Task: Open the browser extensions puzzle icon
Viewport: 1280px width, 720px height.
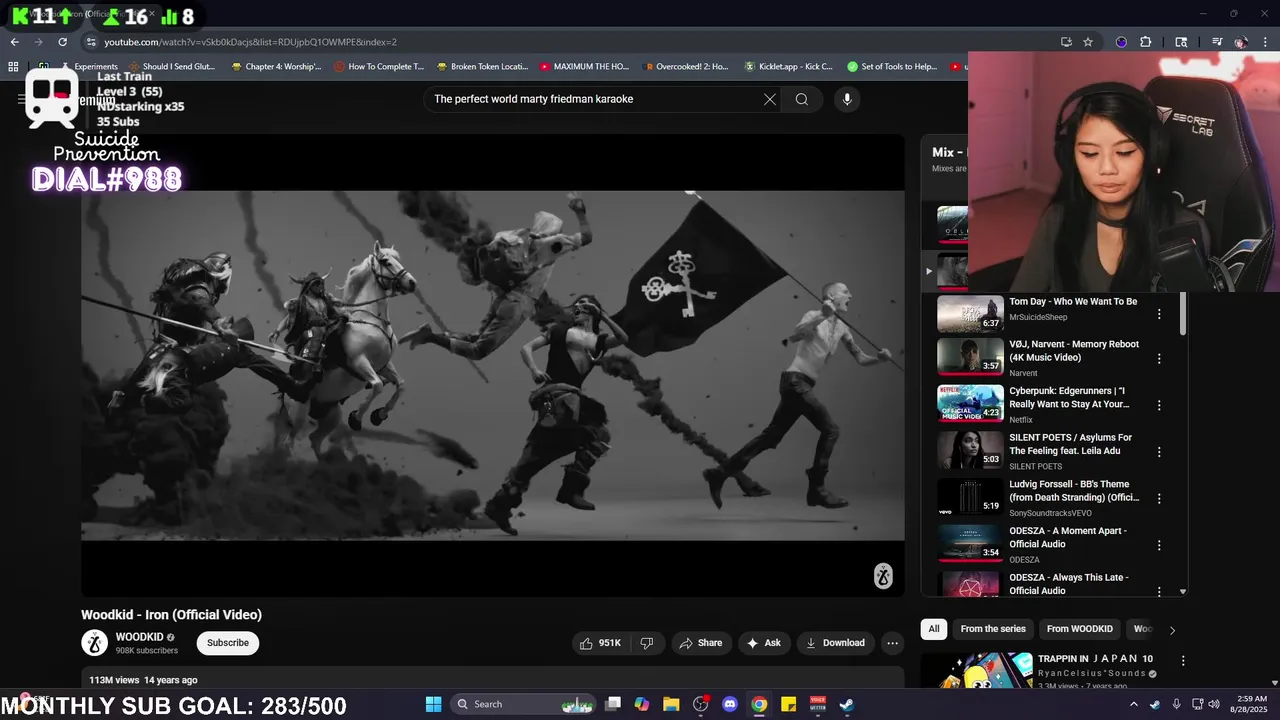Action: [x=1145, y=42]
